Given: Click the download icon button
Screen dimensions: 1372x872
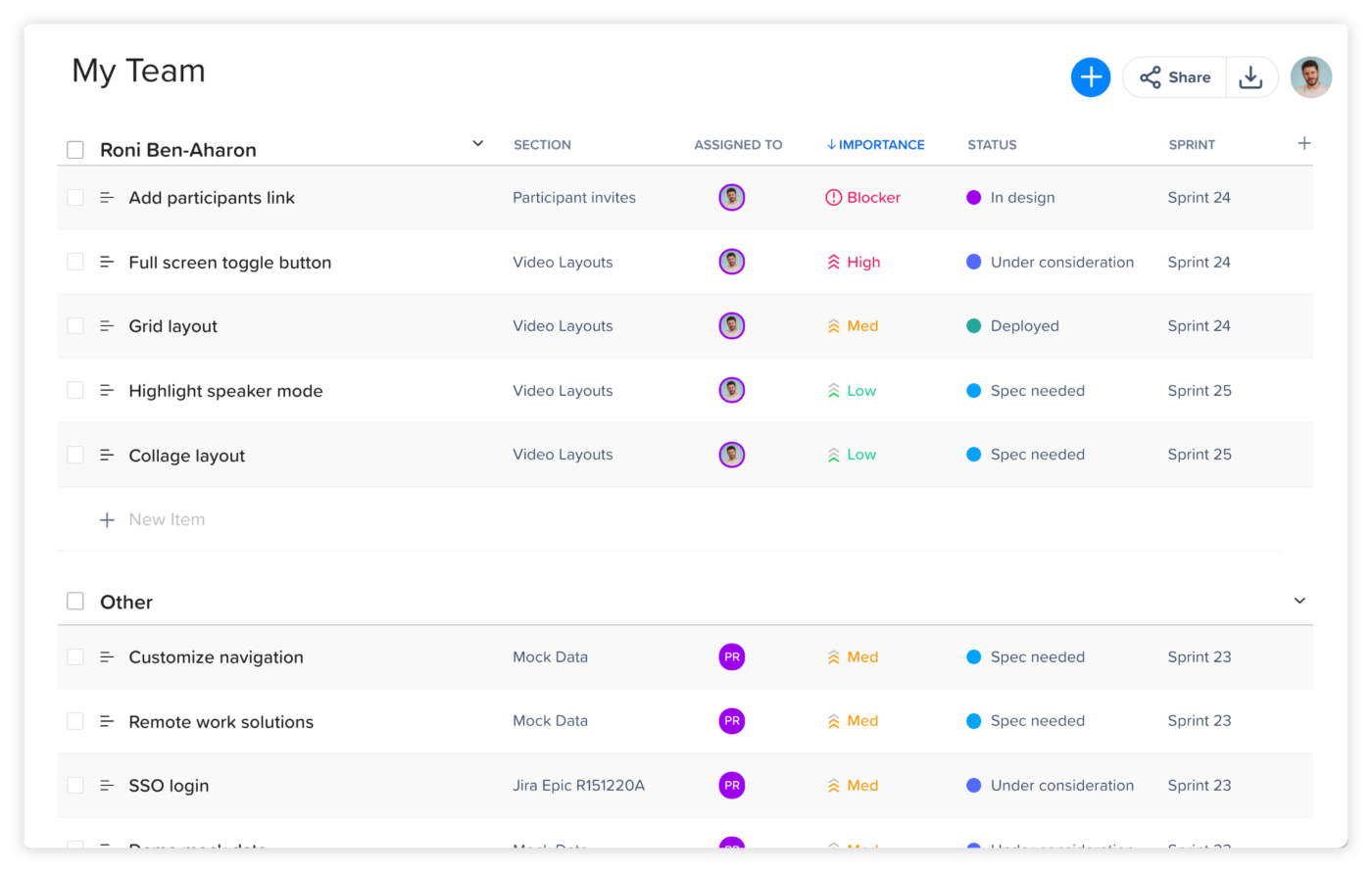Looking at the screenshot, I should tap(1250, 77).
